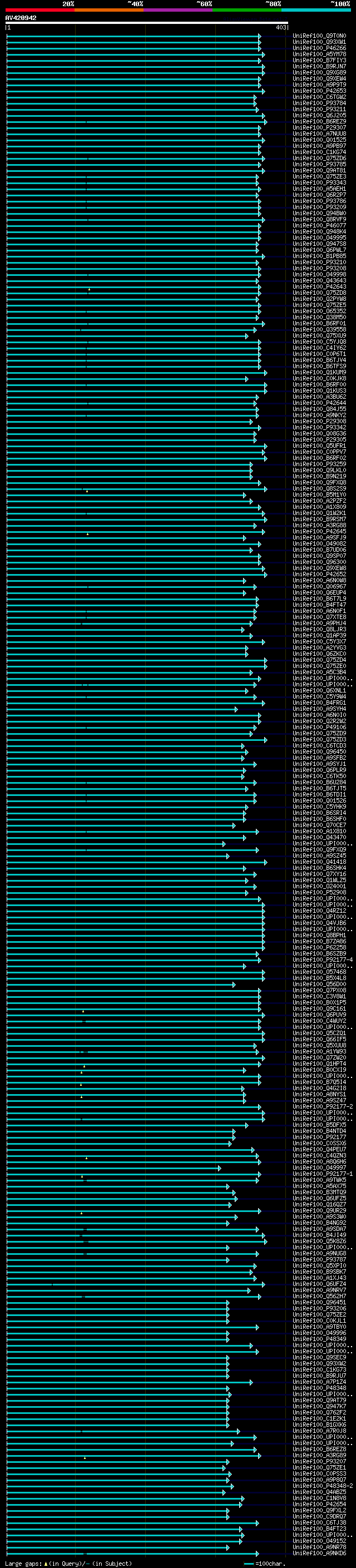Open hit UniRef100_A5YM78
This screenshot has width=356, height=1568.
319,54
